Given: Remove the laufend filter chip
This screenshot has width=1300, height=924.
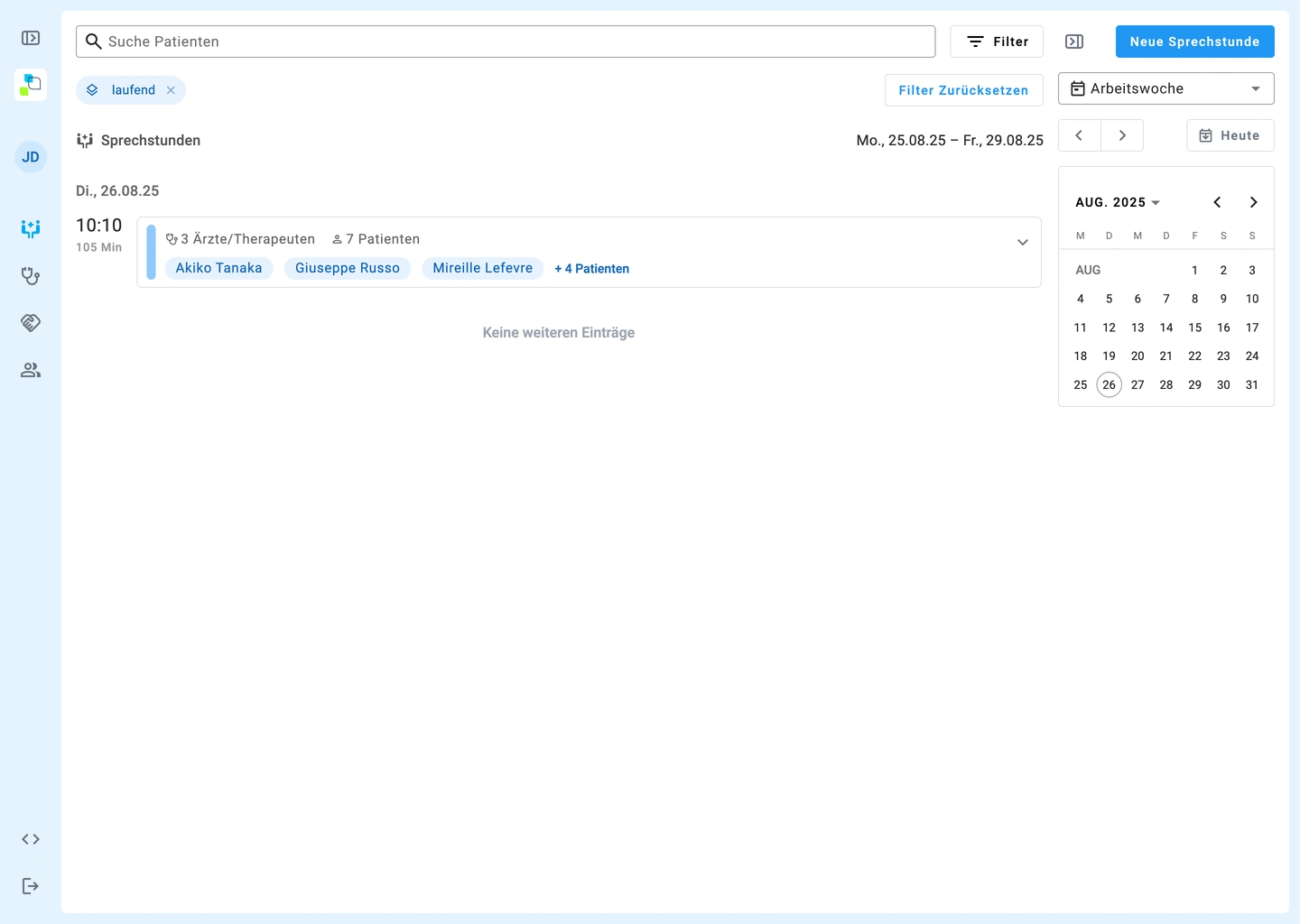Looking at the screenshot, I should pos(171,90).
